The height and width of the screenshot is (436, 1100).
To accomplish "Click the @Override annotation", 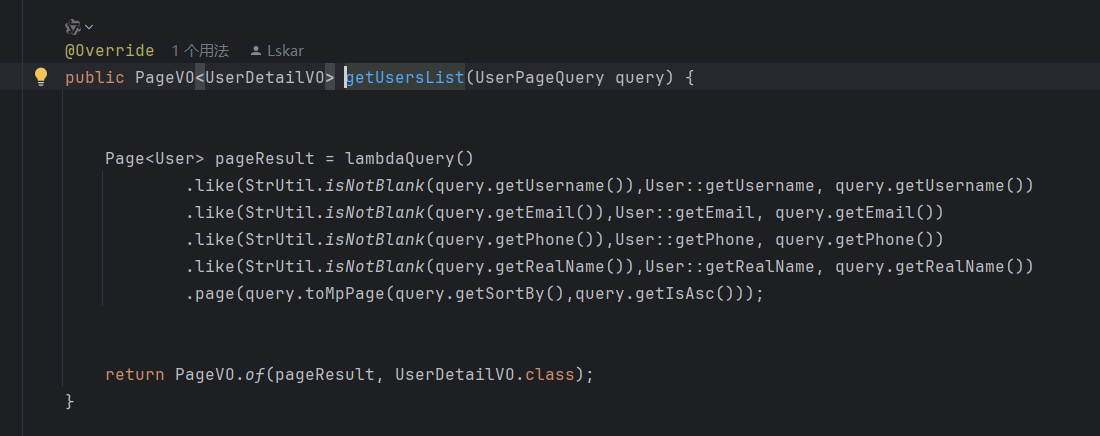I will pos(109,51).
